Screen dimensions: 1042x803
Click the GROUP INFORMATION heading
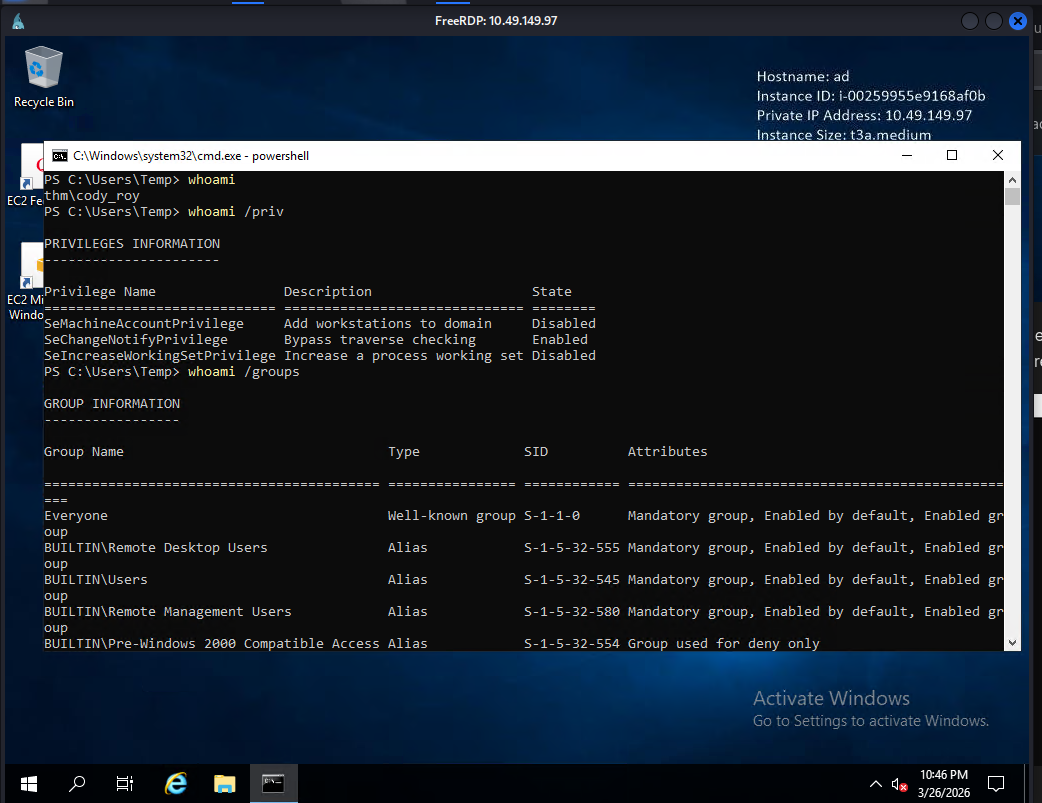[112, 403]
